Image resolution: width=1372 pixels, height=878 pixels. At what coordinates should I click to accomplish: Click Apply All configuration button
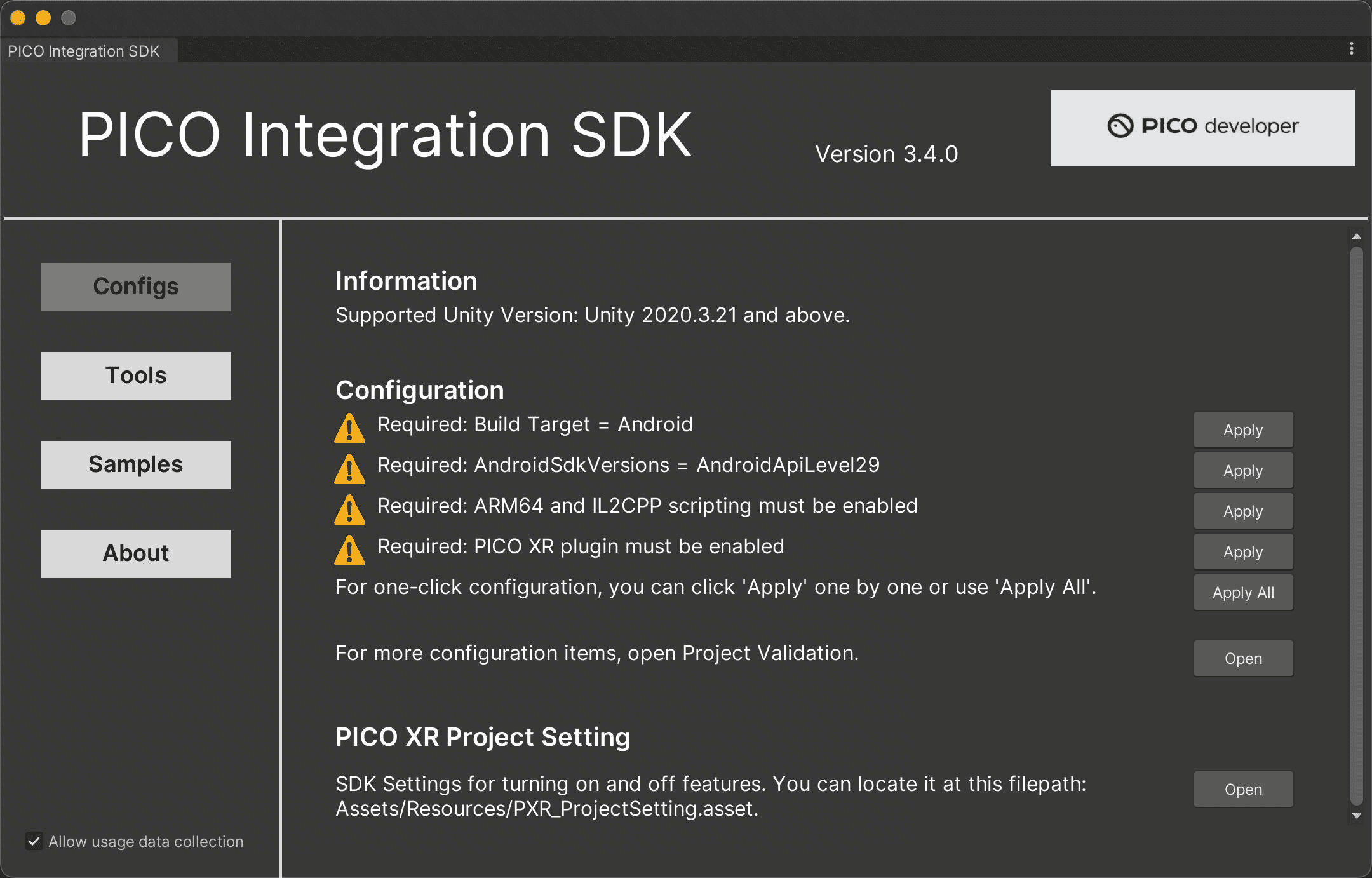[1243, 592]
